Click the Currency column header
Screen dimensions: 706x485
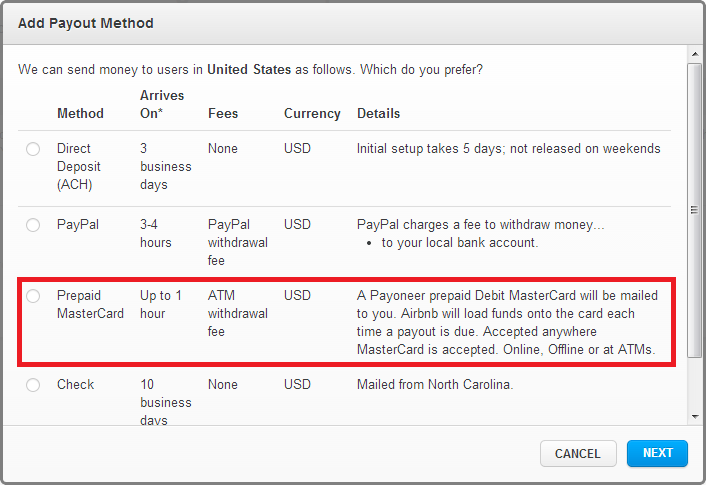point(312,113)
